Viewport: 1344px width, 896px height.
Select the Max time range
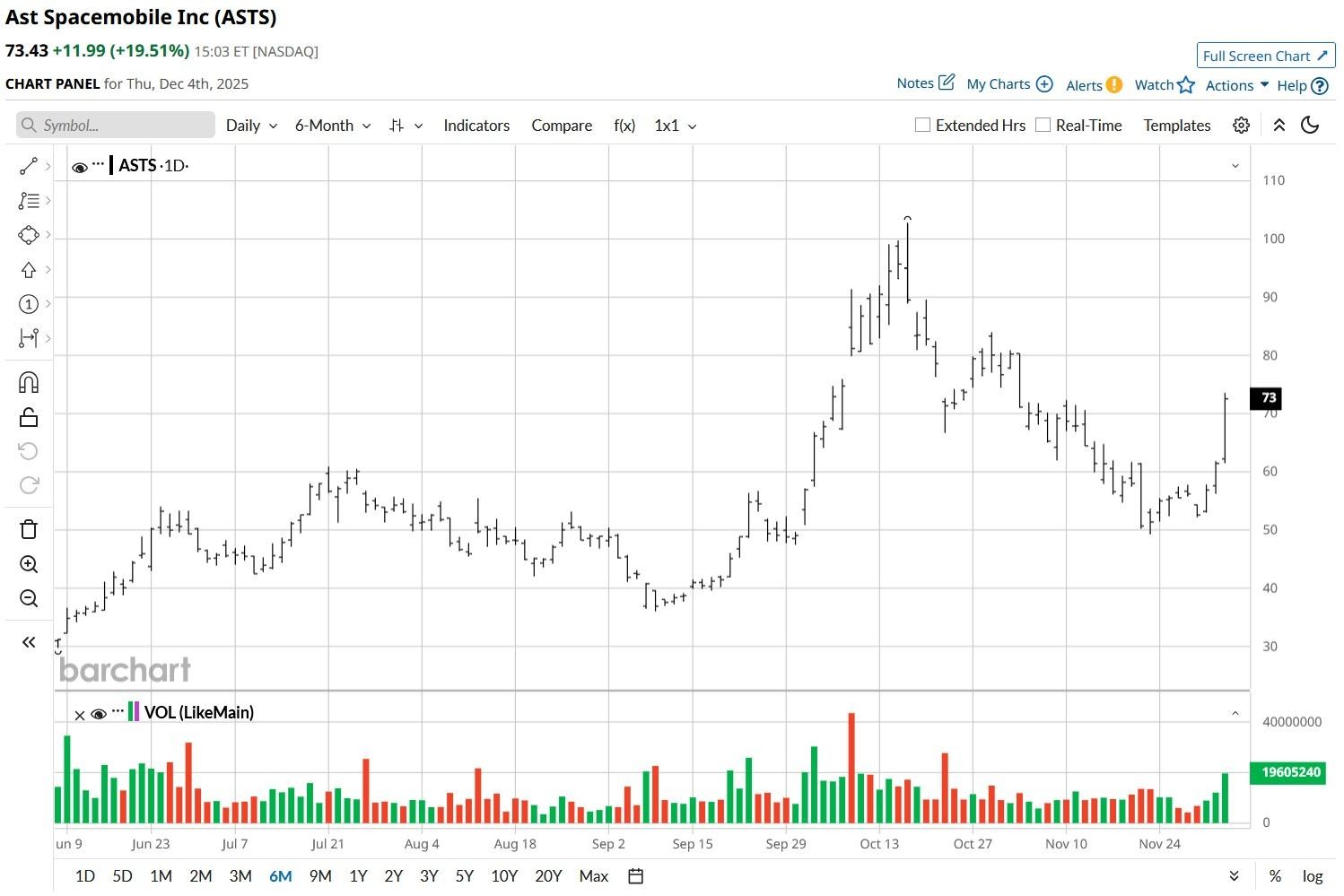[x=594, y=876]
